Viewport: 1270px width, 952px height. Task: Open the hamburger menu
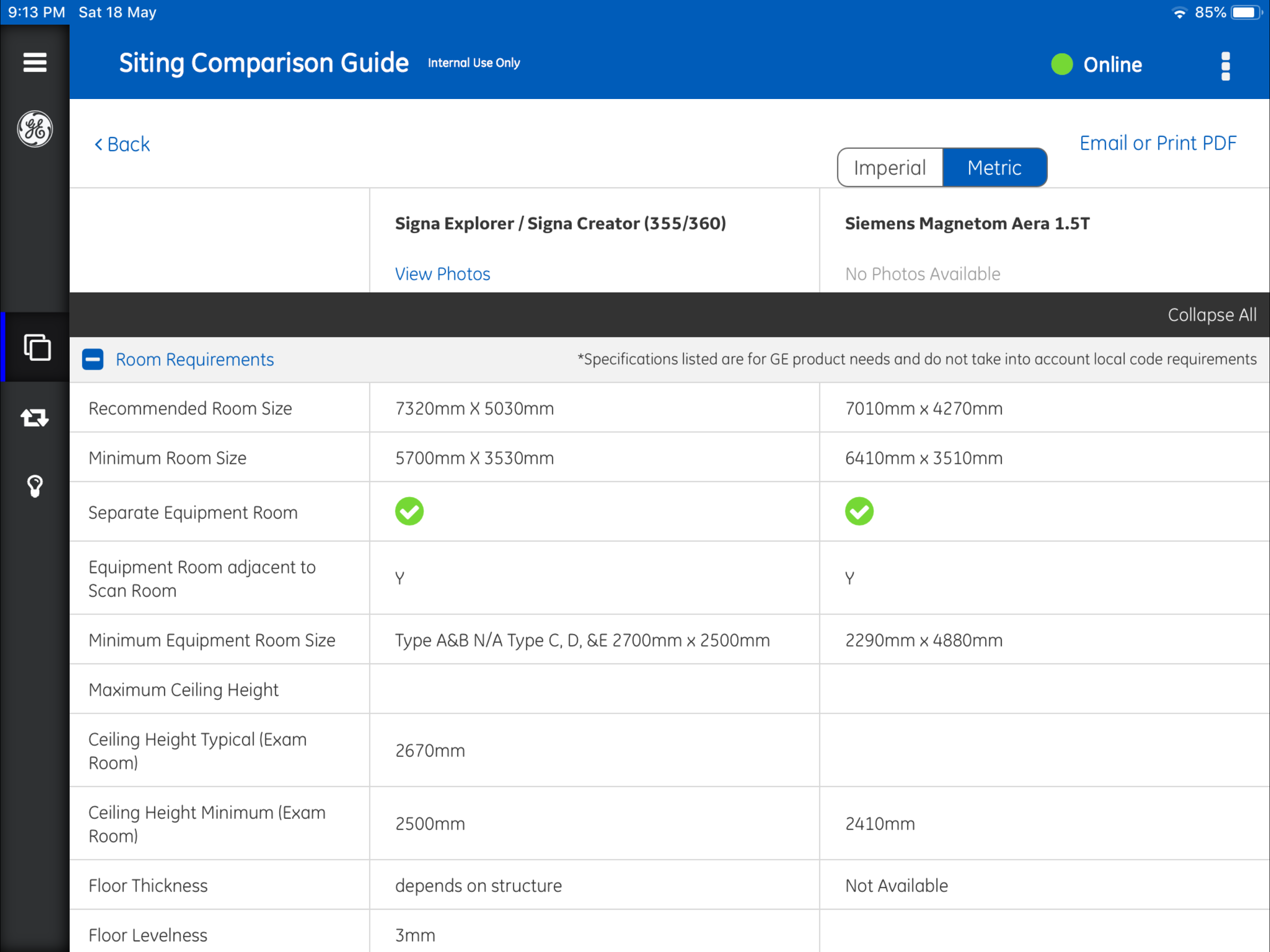[34, 62]
